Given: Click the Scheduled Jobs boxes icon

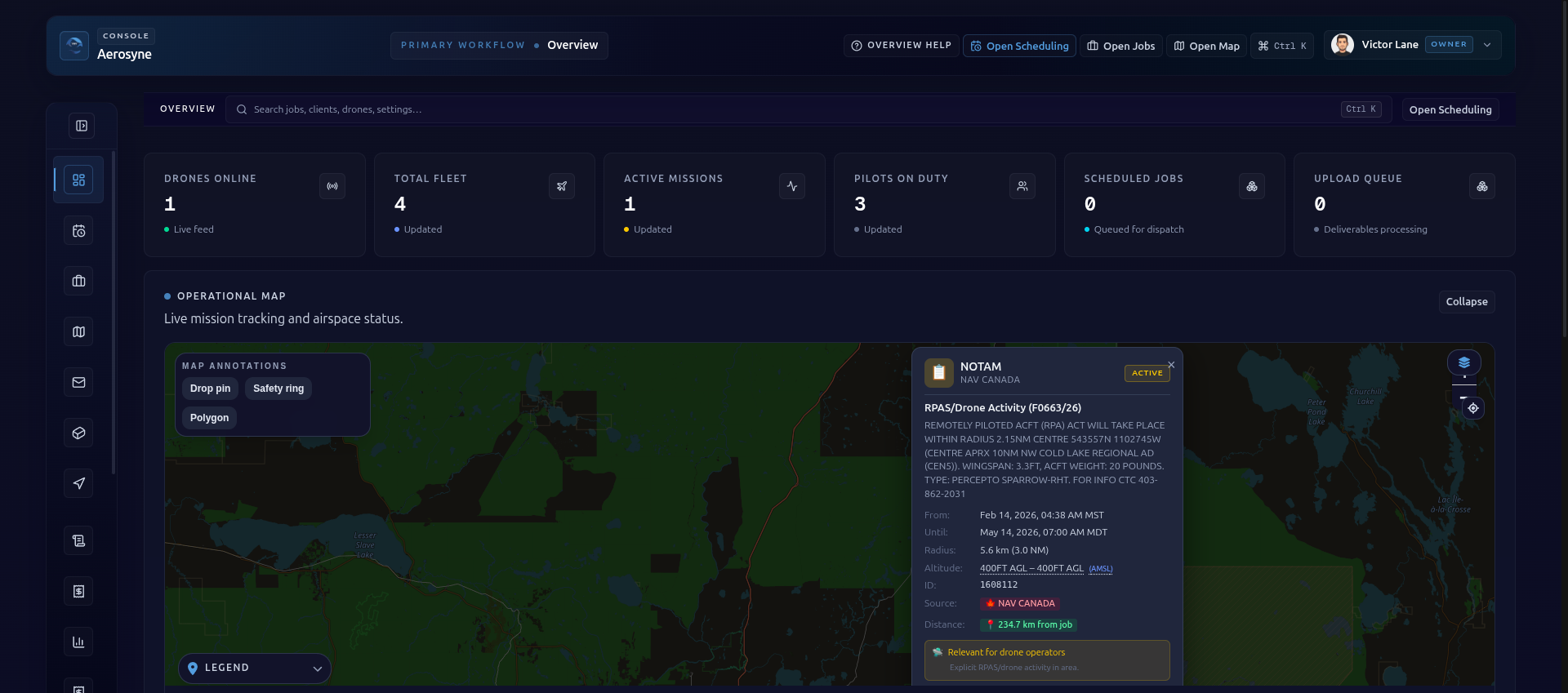Looking at the screenshot, I should (1252, 186).
